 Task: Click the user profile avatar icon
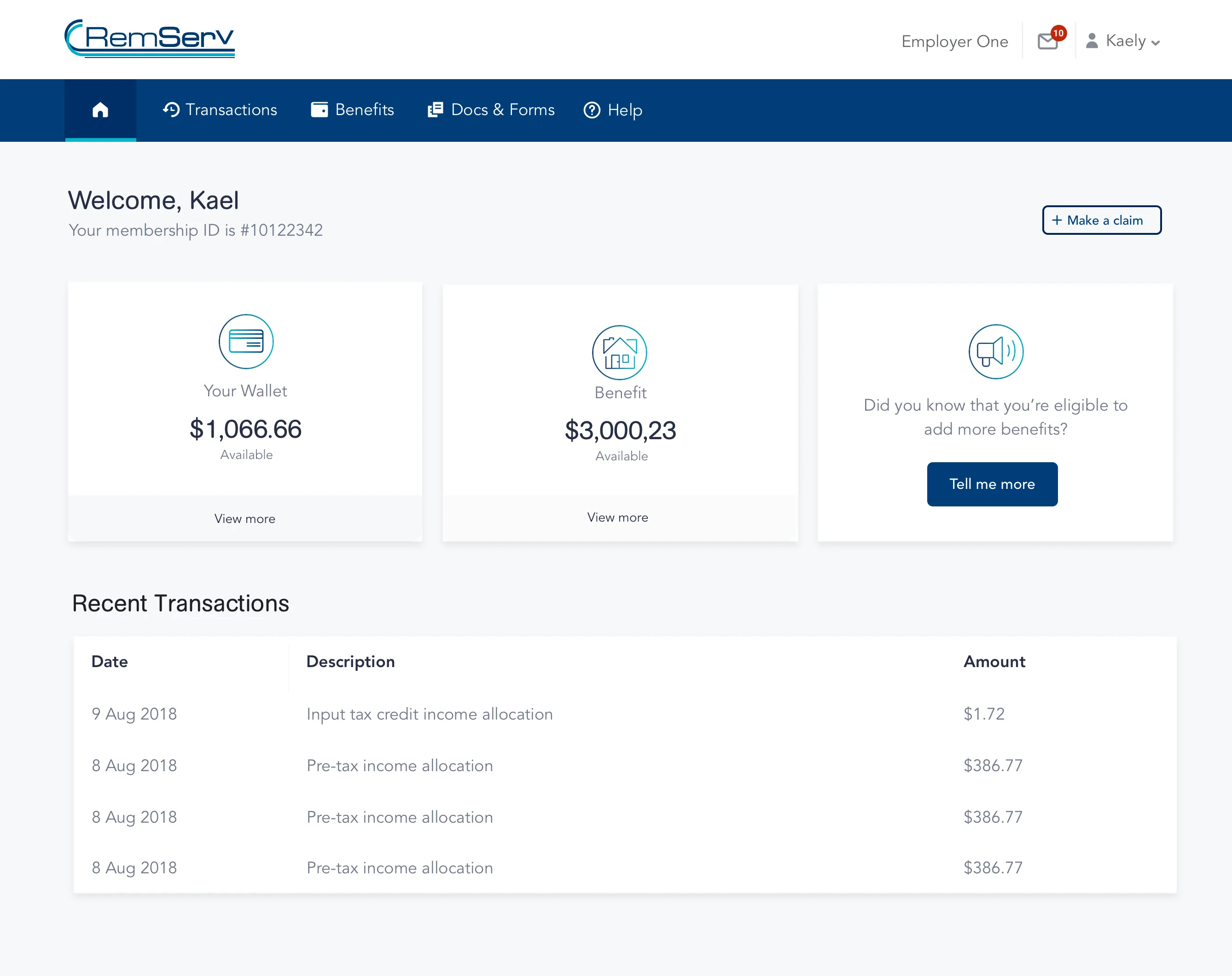click(1092, 41)
